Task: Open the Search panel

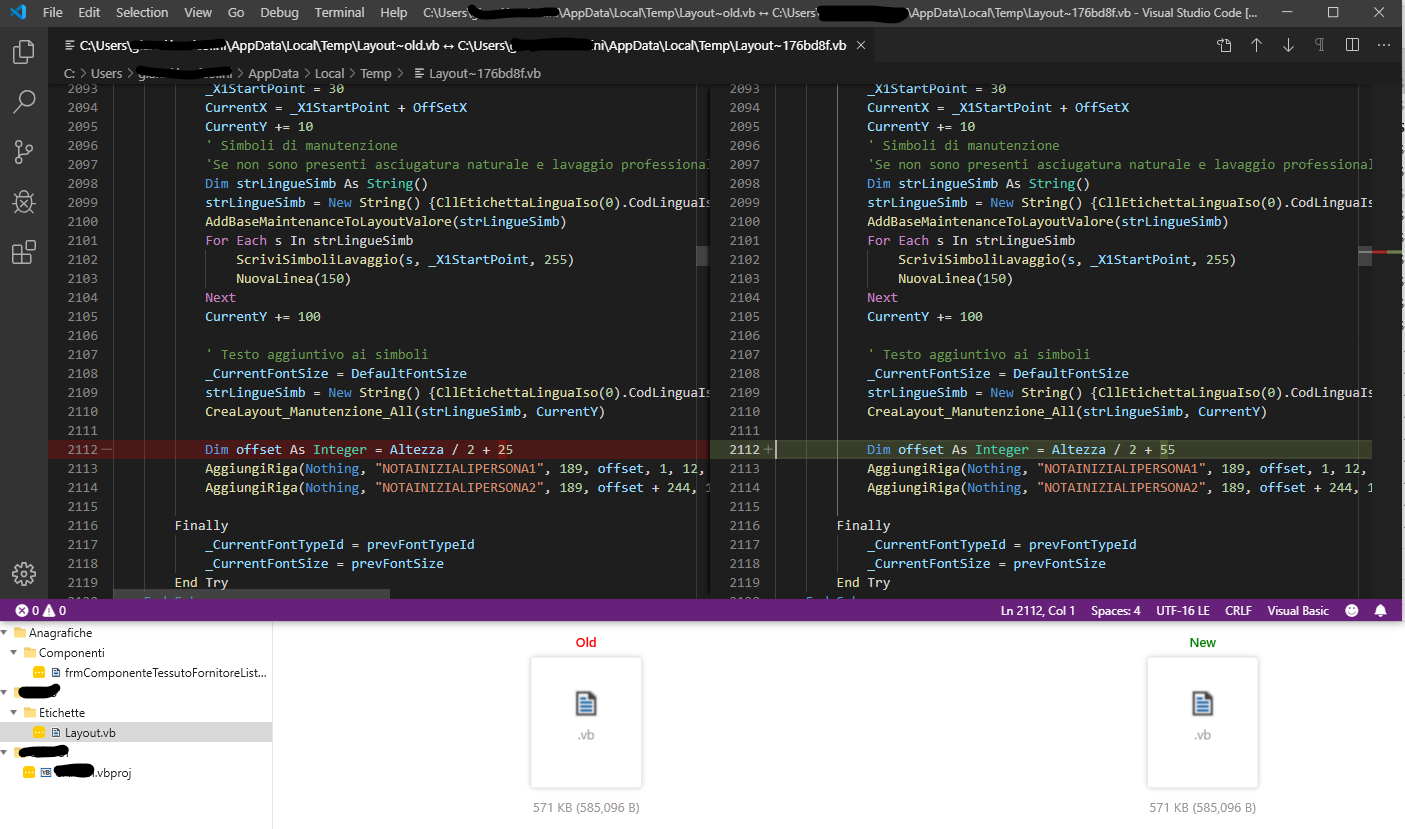Action: coord(23,101)
